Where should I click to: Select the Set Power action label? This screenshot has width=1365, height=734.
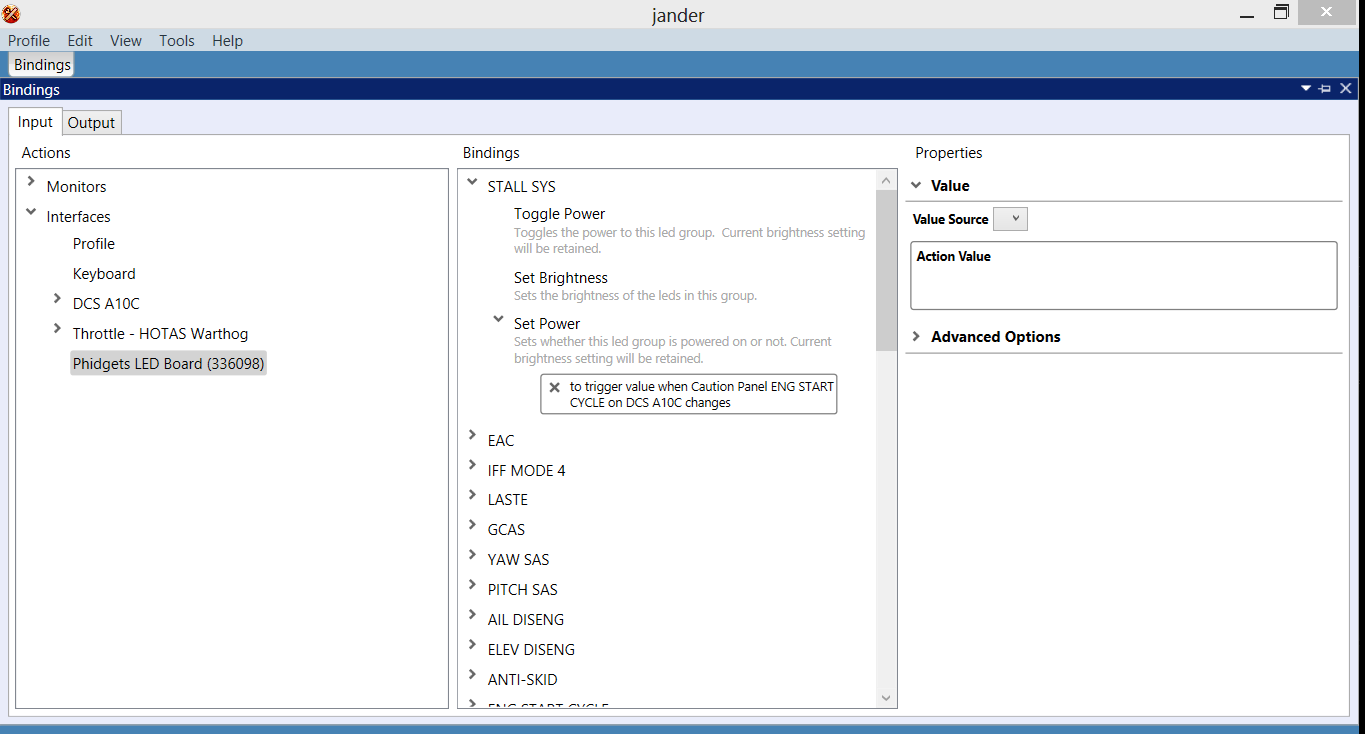click(547, 324)
